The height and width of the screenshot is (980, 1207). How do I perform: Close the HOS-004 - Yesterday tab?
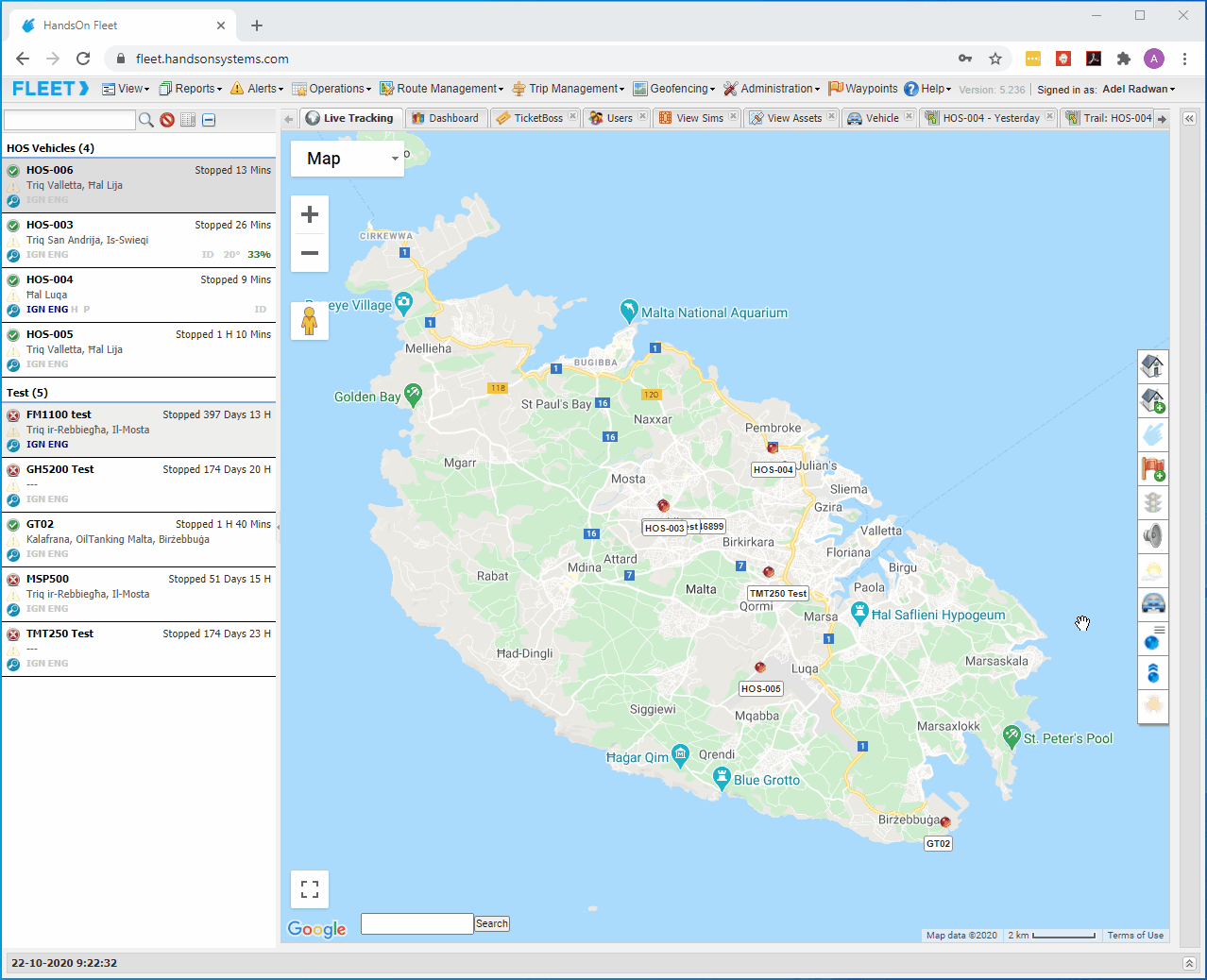[x=1049, y=117]
